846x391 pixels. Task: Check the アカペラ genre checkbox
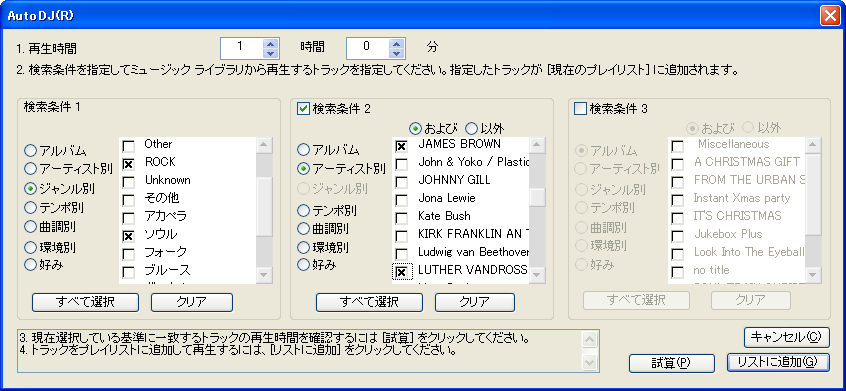[128, 218]
